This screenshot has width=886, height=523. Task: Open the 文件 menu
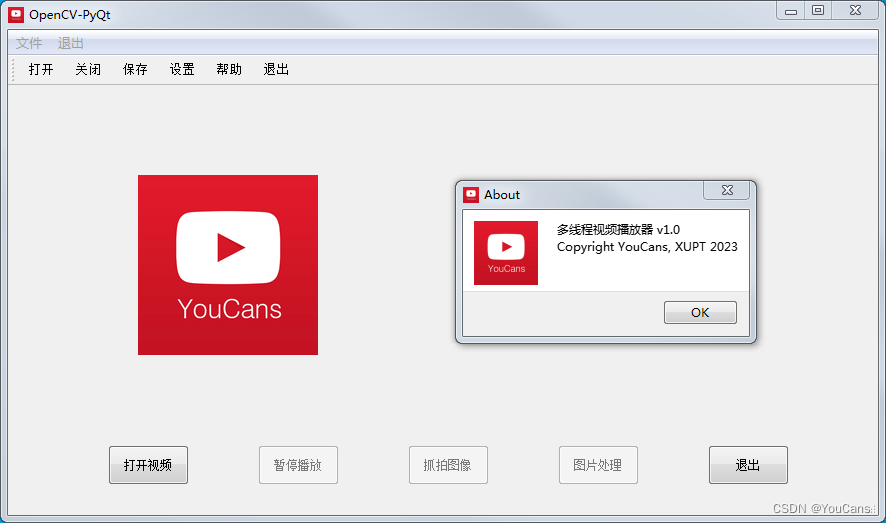coord(29,43)
